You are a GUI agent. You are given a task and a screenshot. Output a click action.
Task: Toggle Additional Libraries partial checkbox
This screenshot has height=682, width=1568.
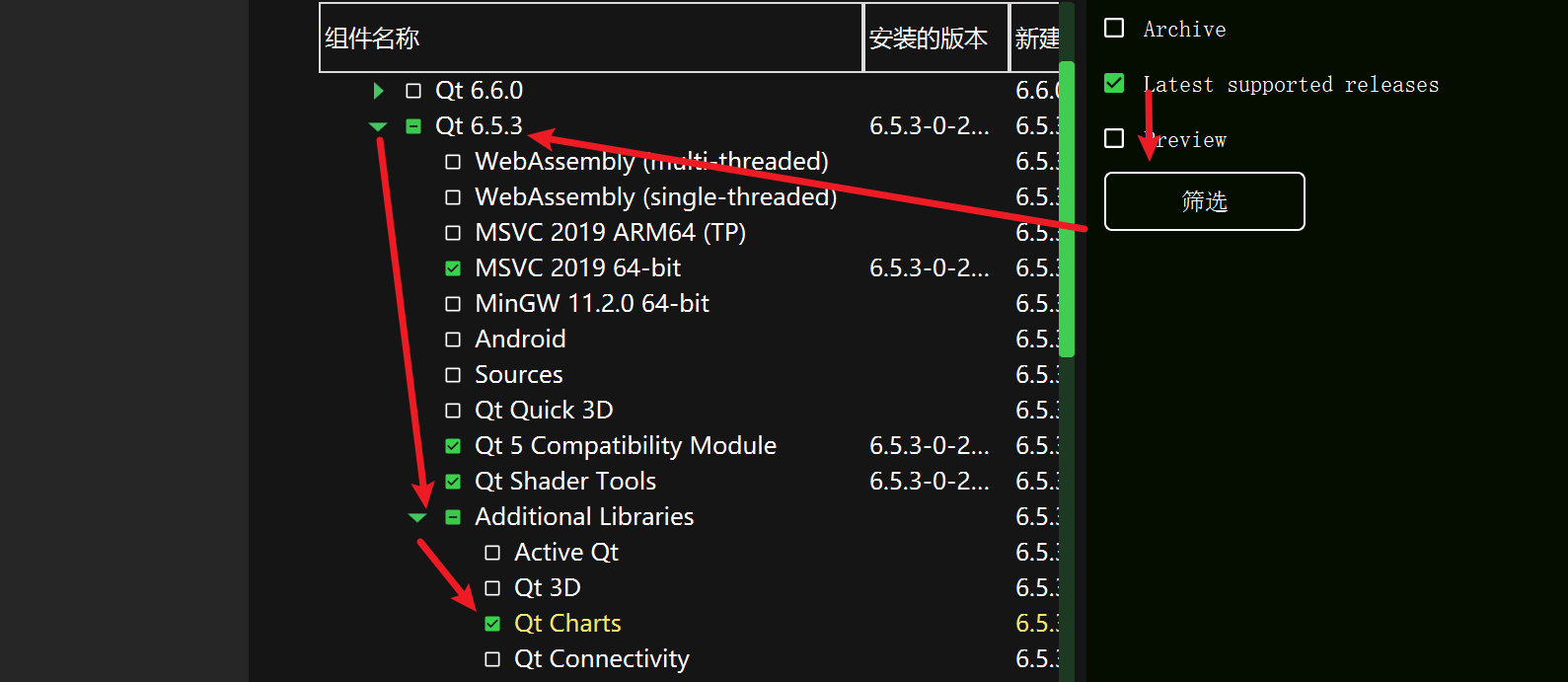point(453,517)
